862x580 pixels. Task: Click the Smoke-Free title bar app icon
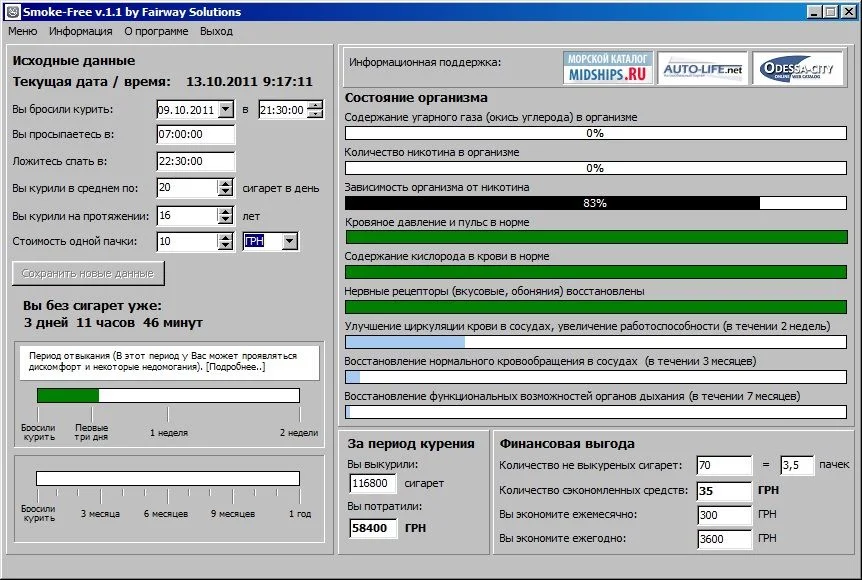[10, 12]
